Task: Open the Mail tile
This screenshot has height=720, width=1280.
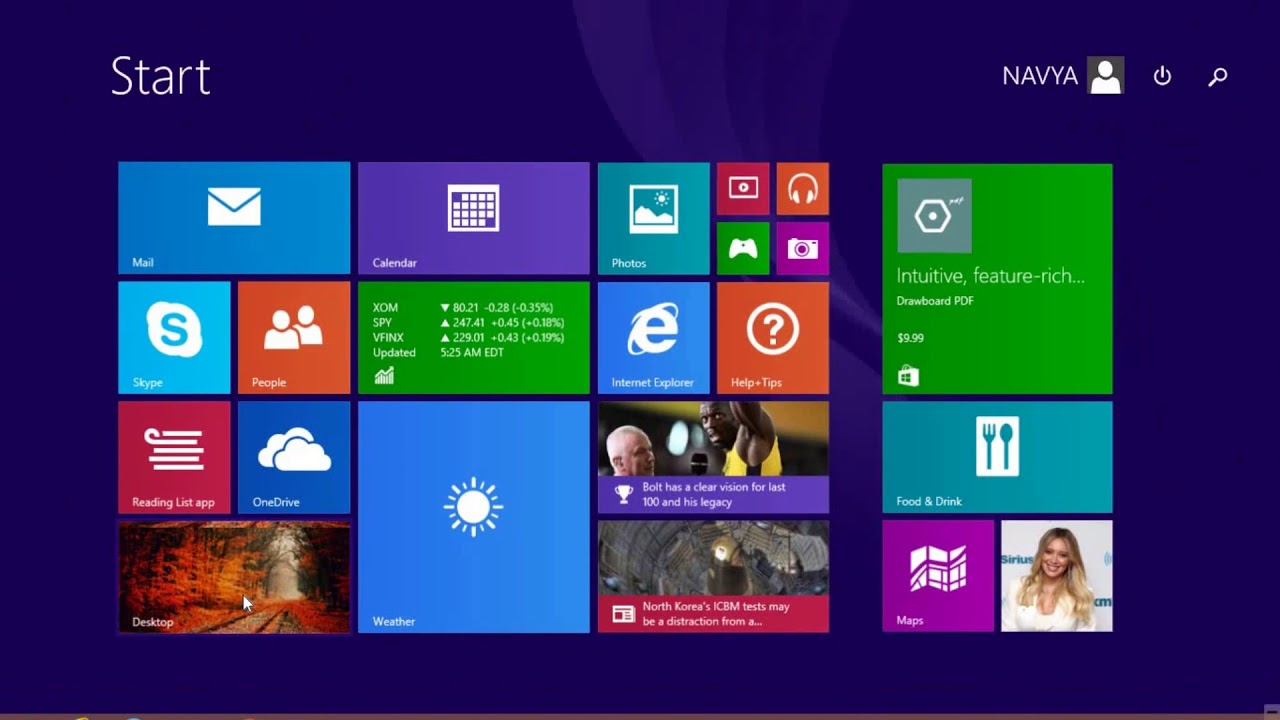Action: tap(234, 218)
